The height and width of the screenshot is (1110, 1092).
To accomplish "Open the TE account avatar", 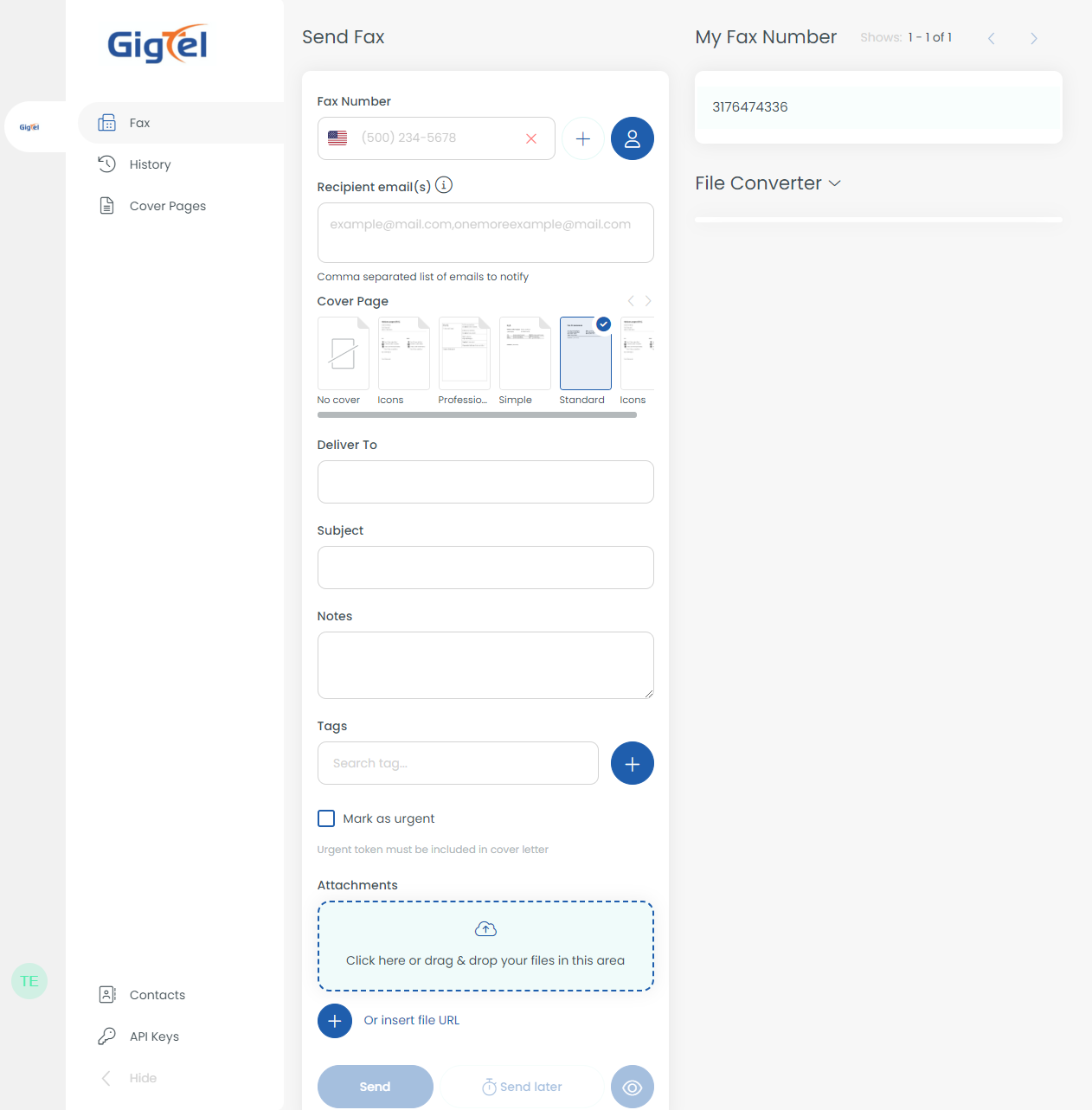I will [29, 980].
